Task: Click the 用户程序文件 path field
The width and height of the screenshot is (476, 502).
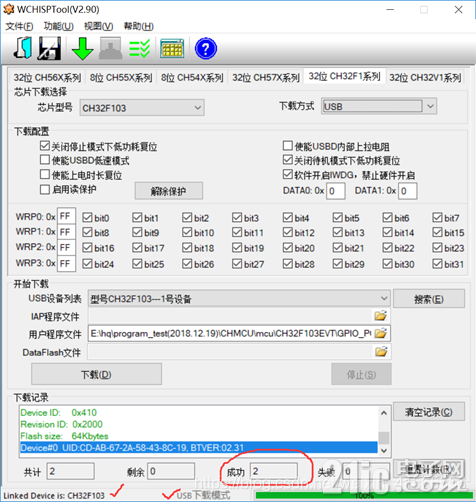Action: (231, 333)
